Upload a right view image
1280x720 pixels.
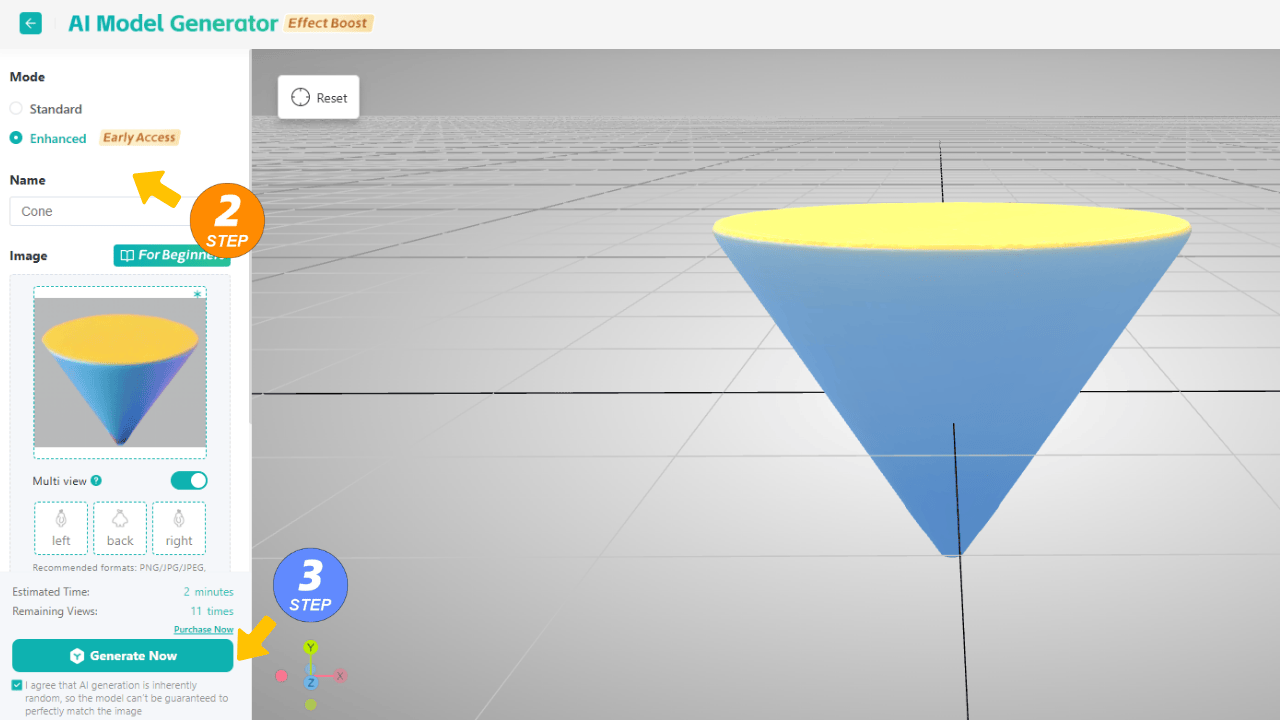coord(179,528)
